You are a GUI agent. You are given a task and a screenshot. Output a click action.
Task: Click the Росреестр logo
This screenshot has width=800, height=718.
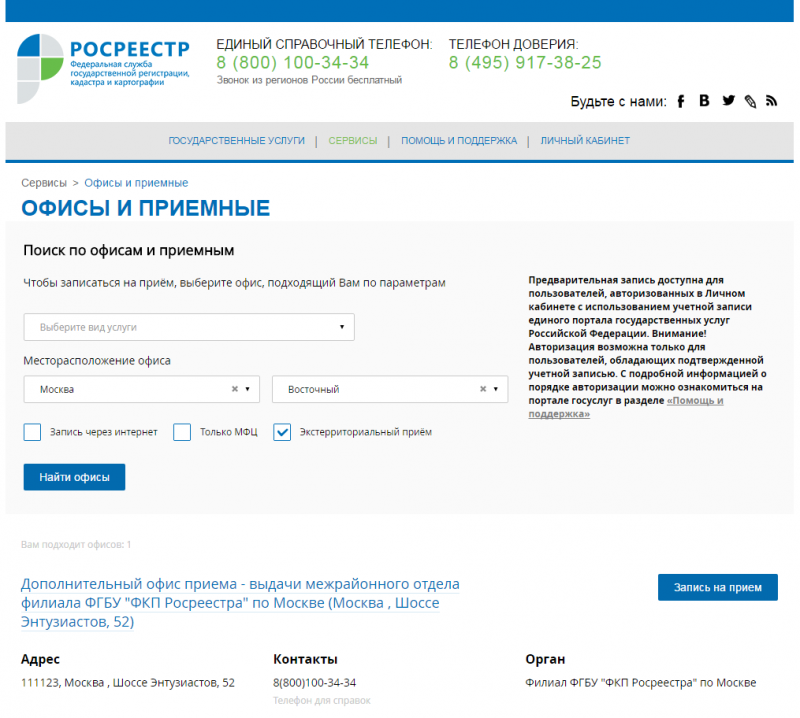[104, 68]
